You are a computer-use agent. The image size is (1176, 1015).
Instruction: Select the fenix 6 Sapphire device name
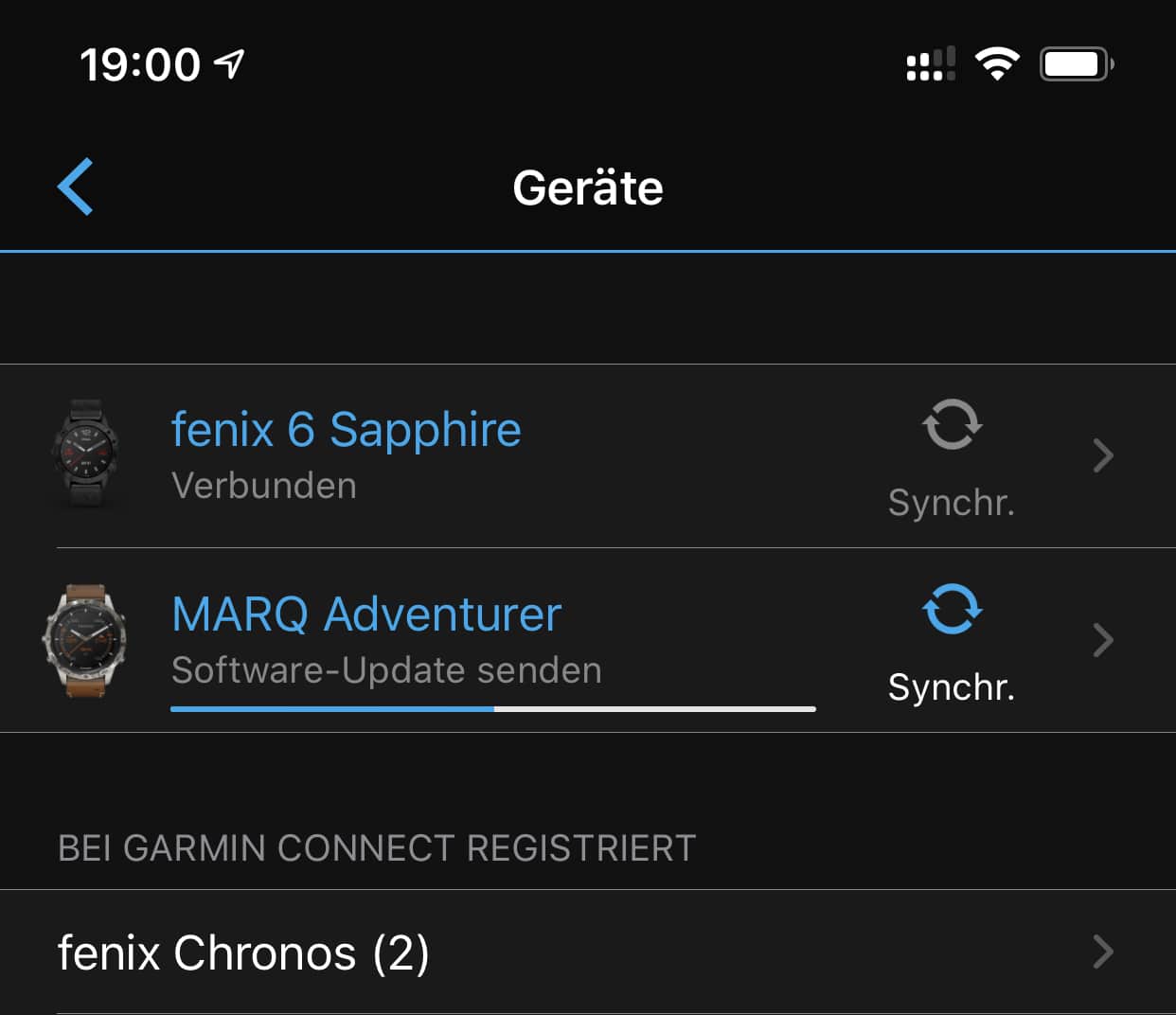pos(346,430)
